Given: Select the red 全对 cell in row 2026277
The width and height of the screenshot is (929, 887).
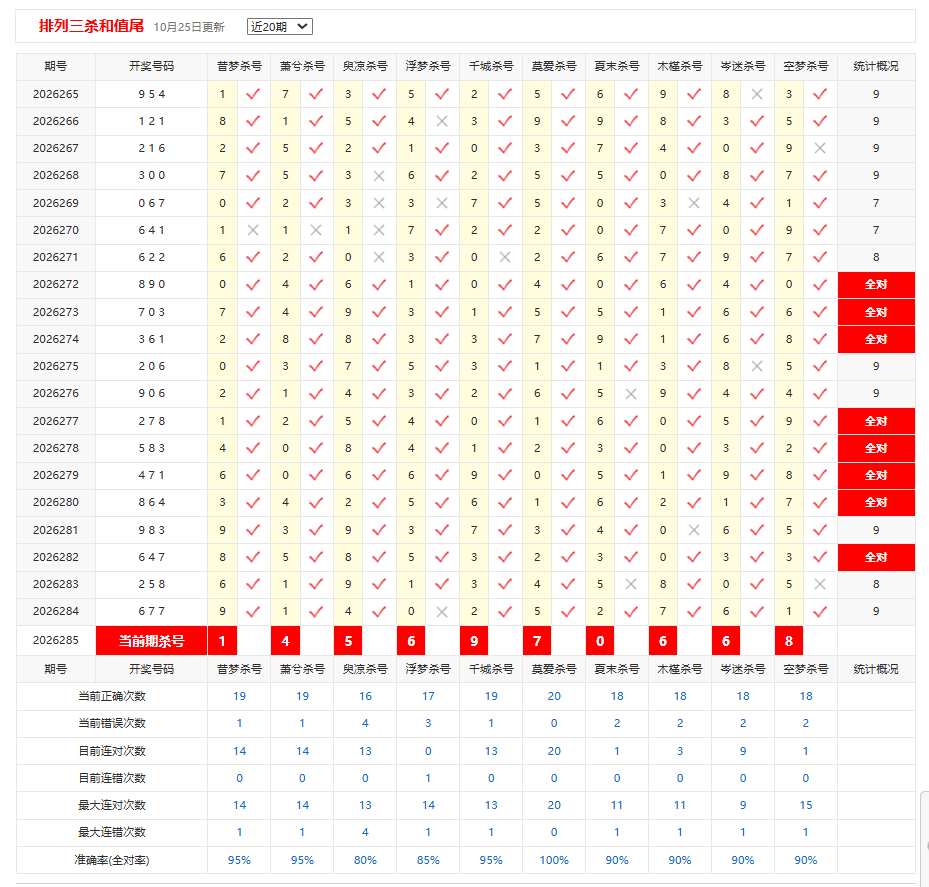Looking at the screenshot, I should pyautogui.click(x=876, y=421).
